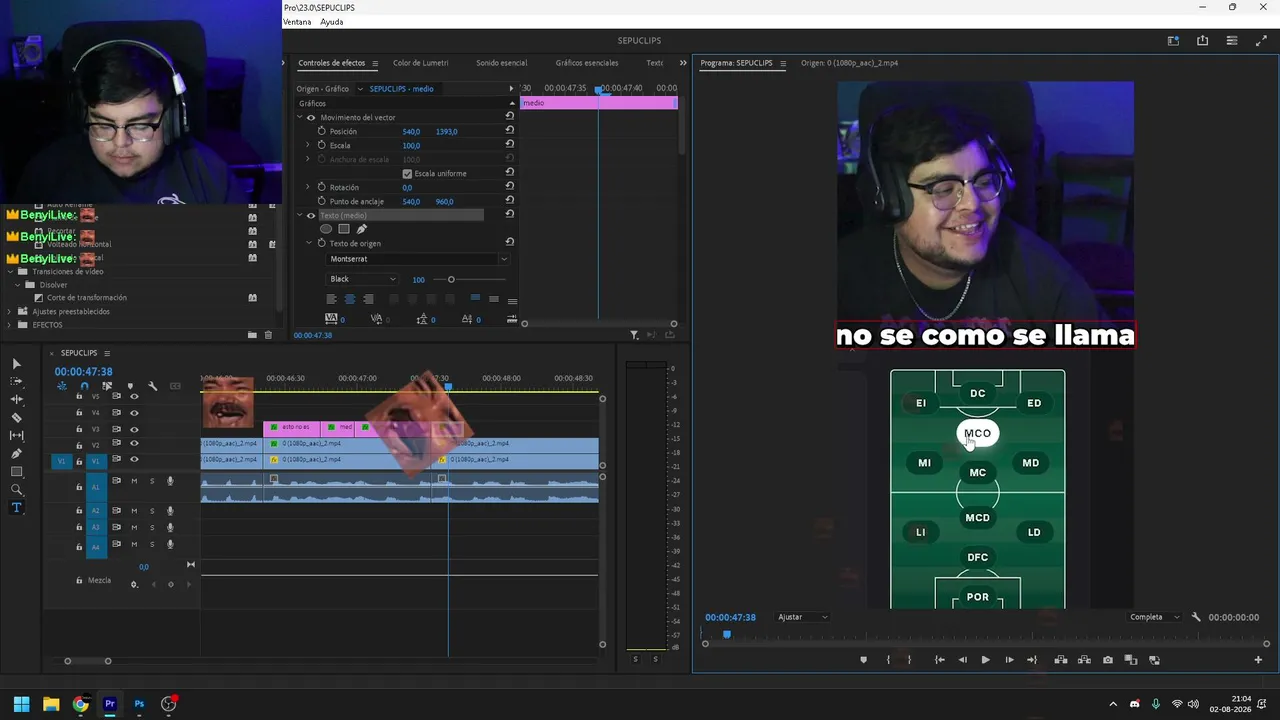Image resolution: width=1280 pixels, height=720 pixels.
Task: Solo audio track A2
Action: [x=152, y=511]
